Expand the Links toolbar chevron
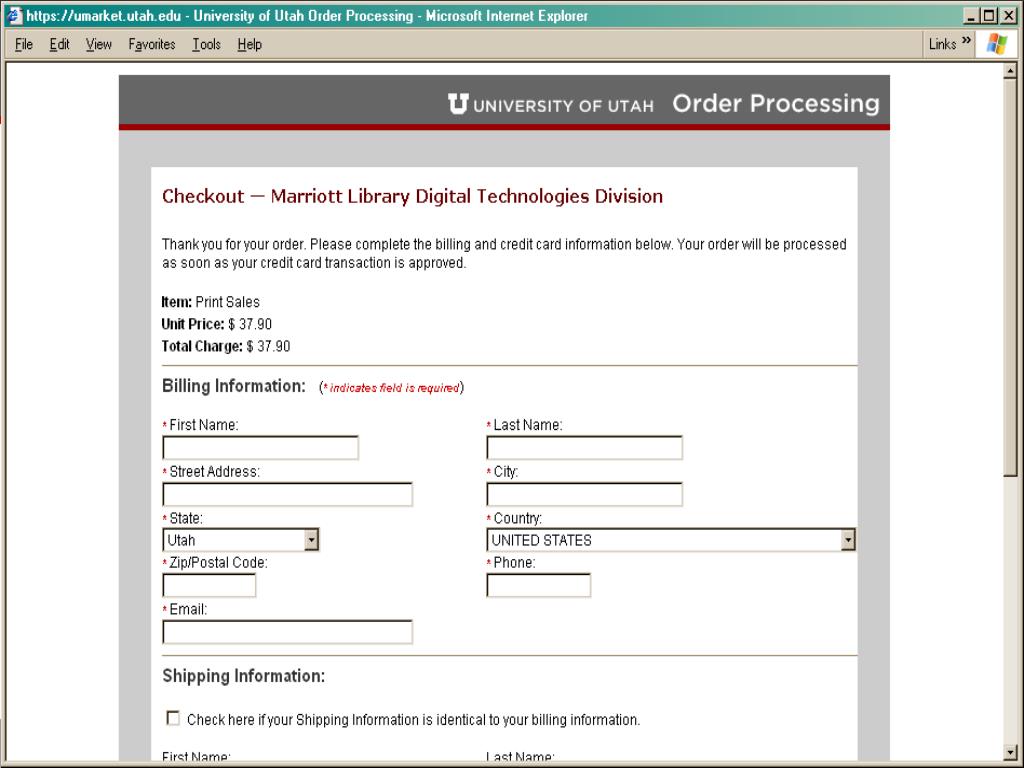Screen dimensions: 1024x768 point(967,41)
